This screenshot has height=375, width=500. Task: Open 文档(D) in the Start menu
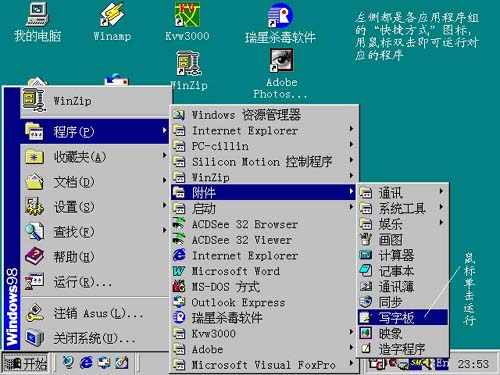(x=95, y=182)
